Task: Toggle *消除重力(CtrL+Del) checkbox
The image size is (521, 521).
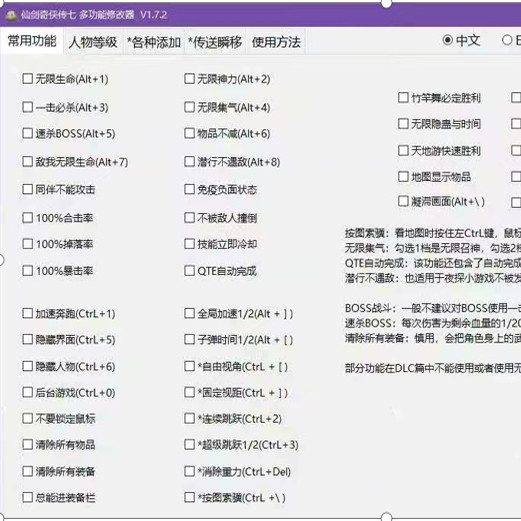Action: click(x=189, y=471)
